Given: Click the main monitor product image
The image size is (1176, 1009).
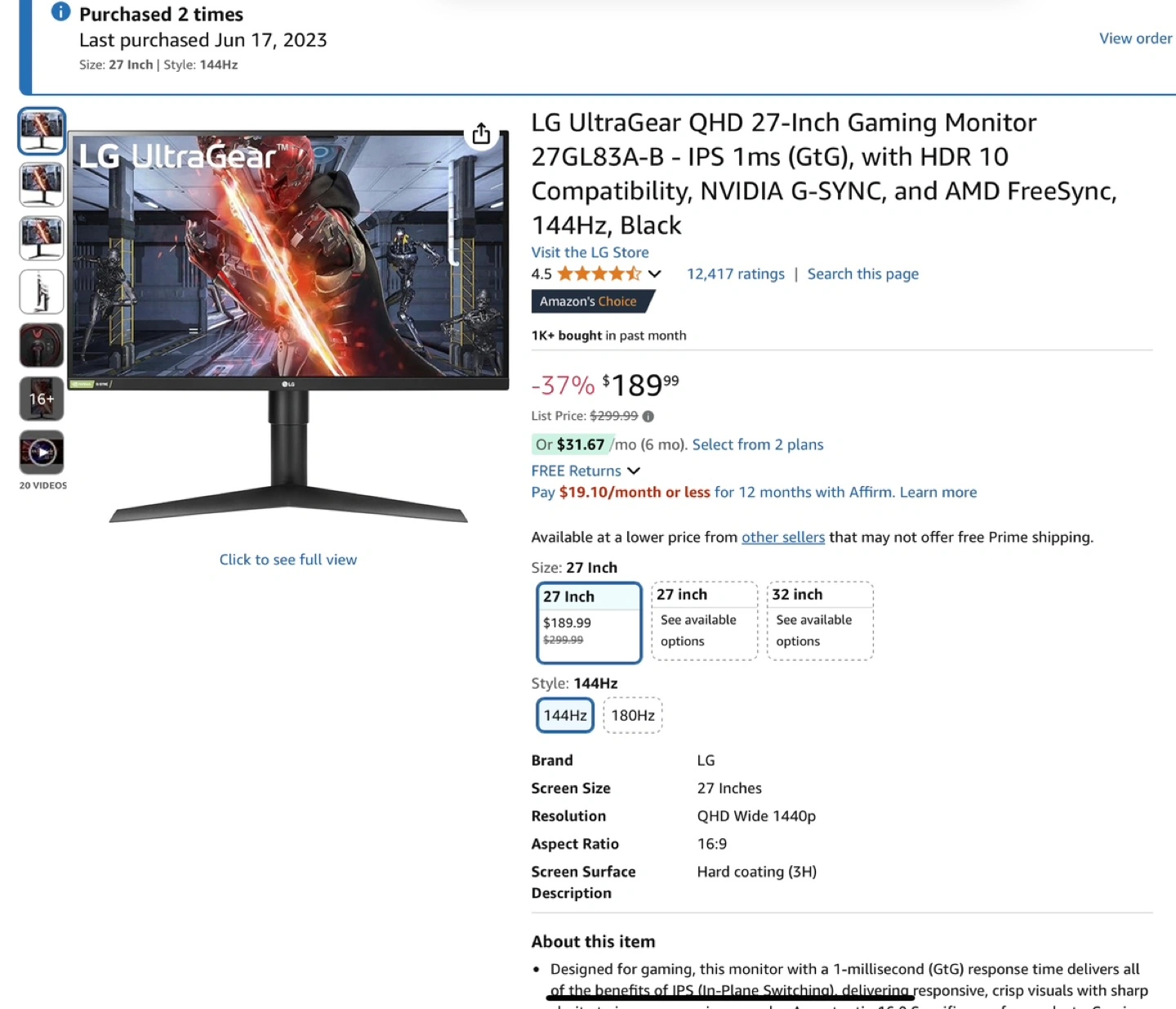Looking at the screenshot, I should tap(288, 327).
